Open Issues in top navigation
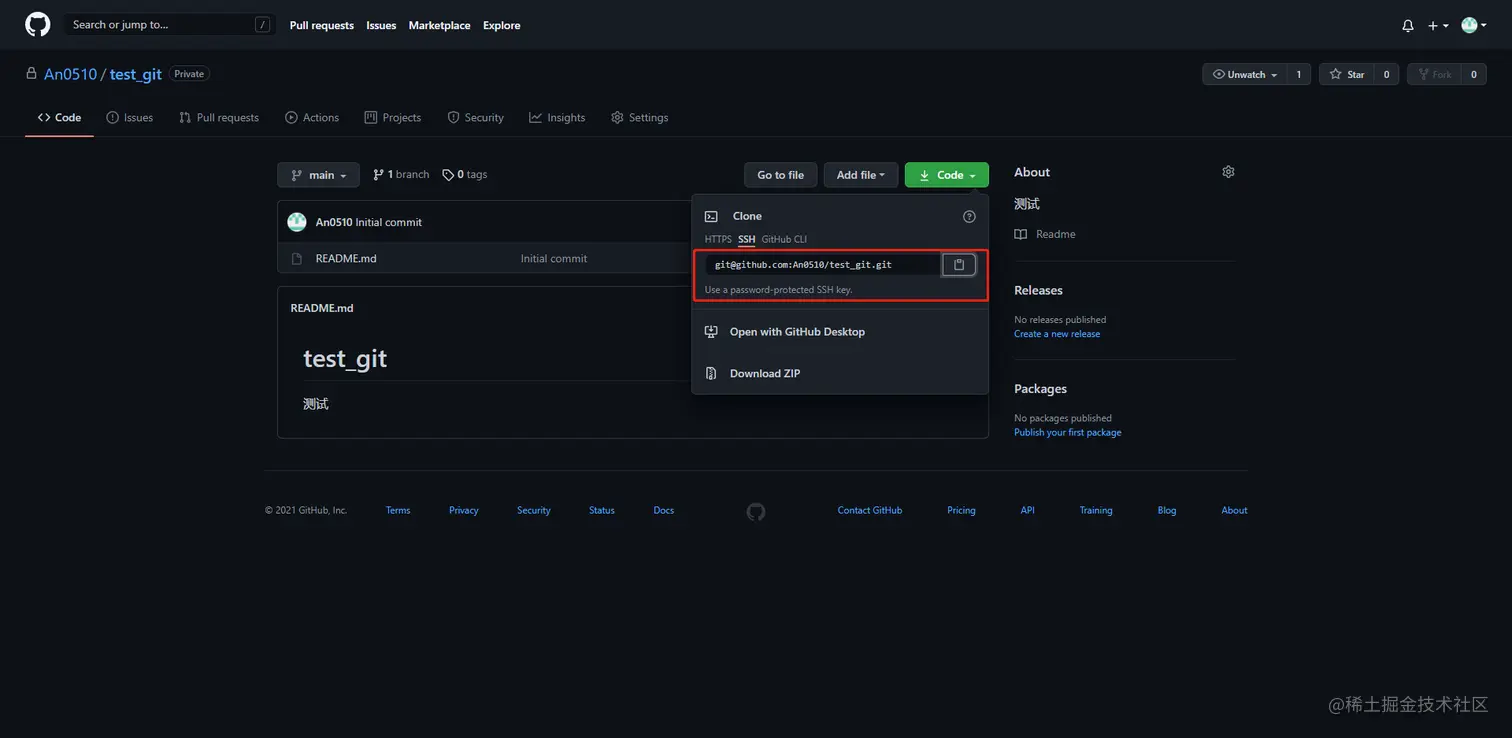1512x738 pixels. pyautogui.click(x=381, y=25)
